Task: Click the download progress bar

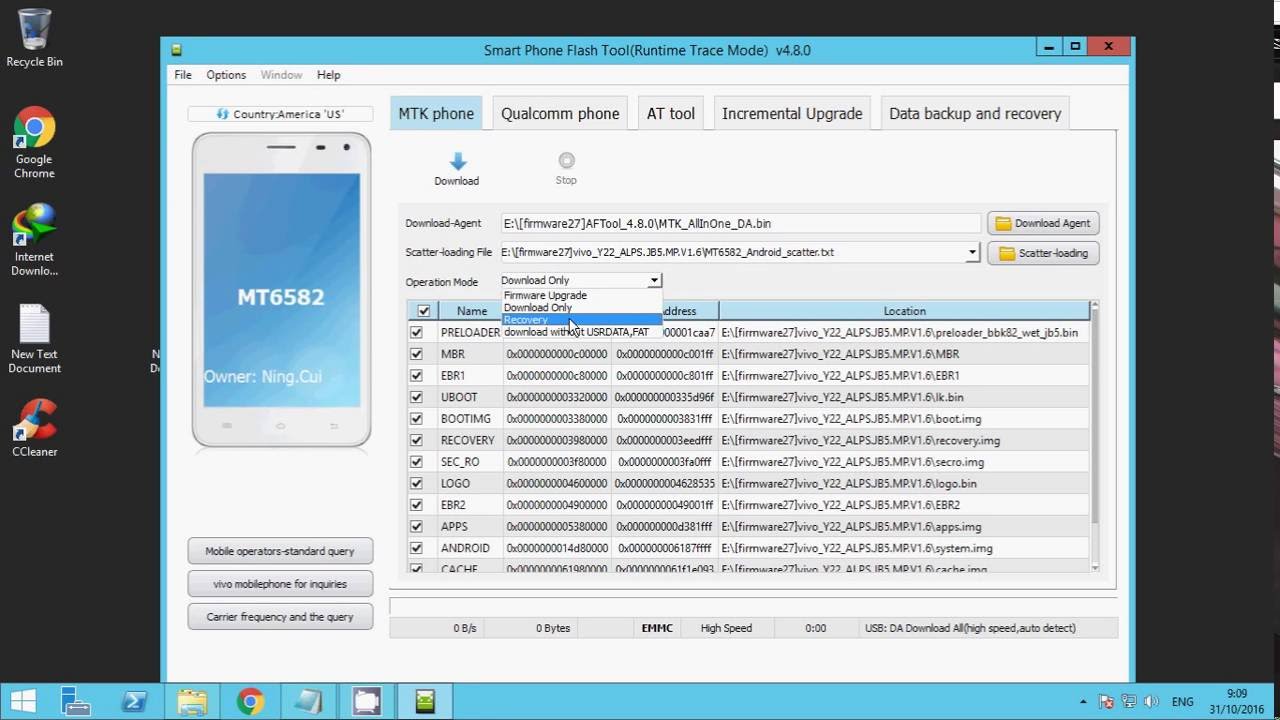Action: (x=752, y=606)
